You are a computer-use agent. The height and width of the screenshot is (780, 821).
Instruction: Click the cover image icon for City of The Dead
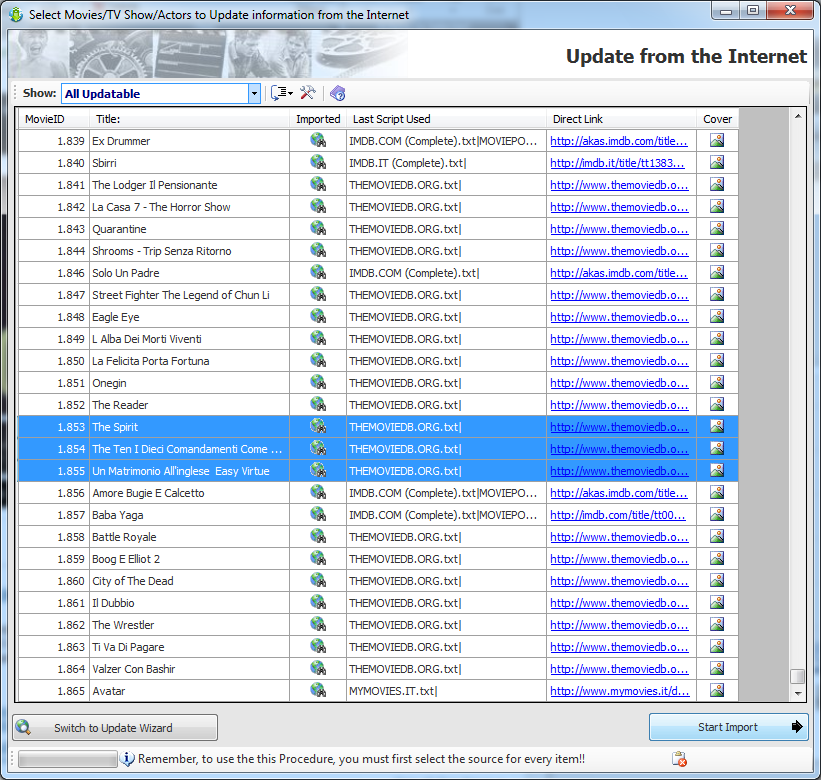coord(717,580)
